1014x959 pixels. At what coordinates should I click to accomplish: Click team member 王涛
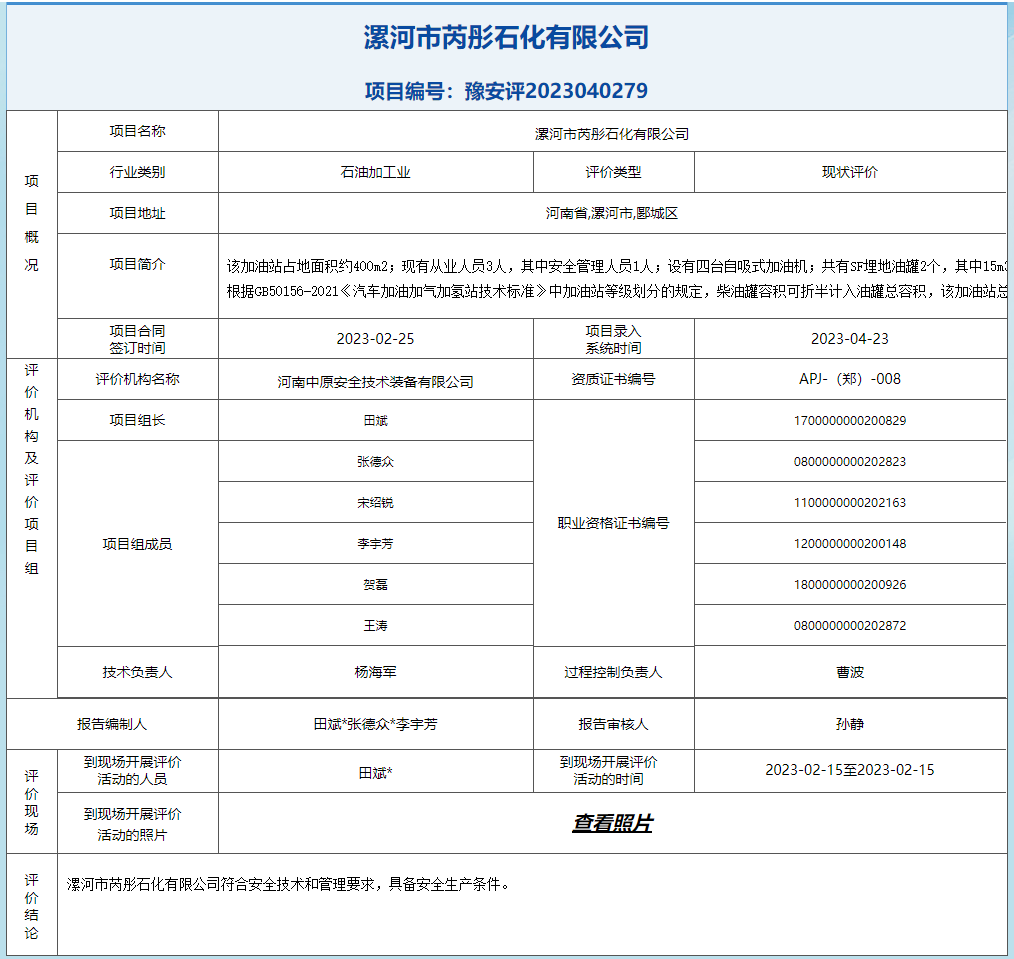(x=376, y=625)
